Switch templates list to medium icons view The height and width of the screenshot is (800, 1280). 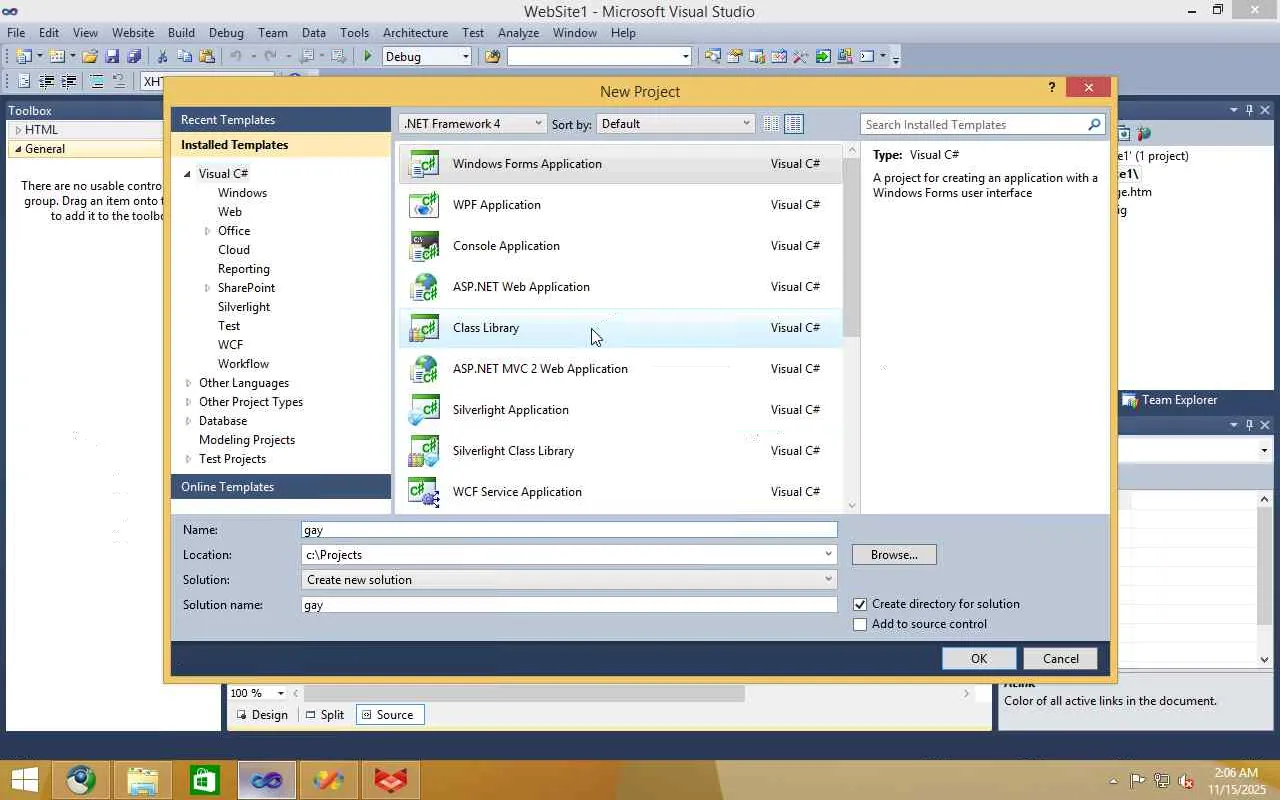[x=794, y=124]
